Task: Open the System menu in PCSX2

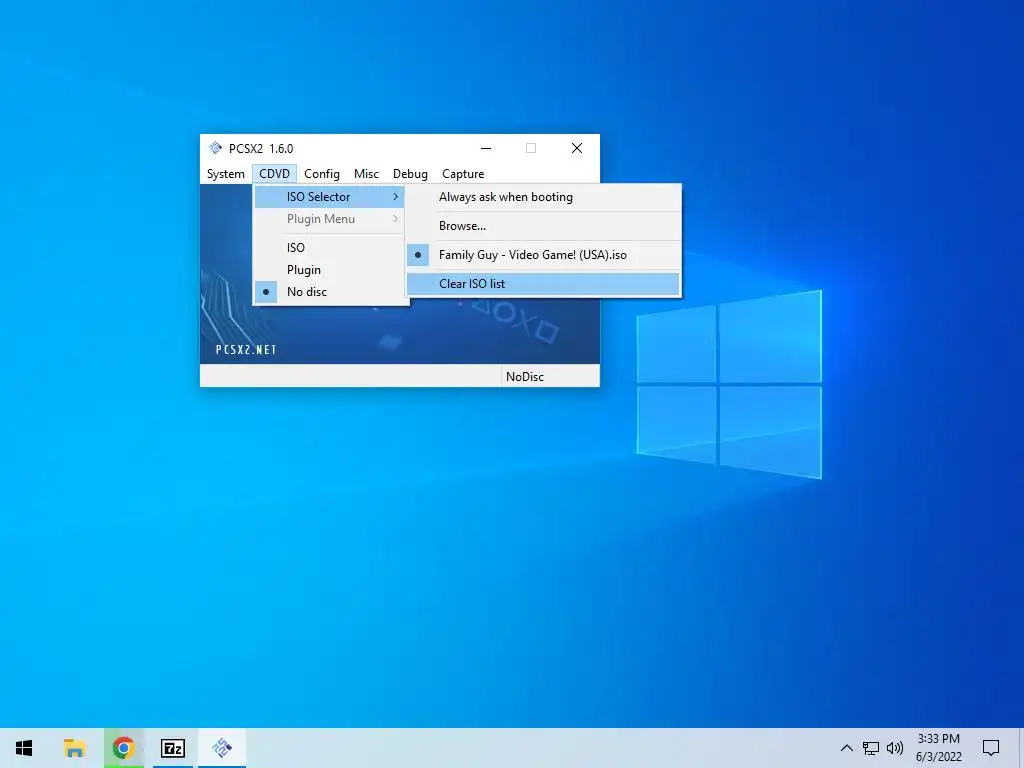Action: [x=225, y=174]
